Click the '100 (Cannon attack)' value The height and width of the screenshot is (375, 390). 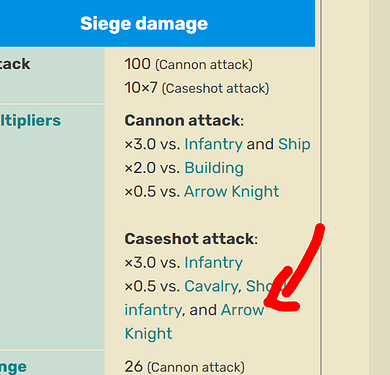click(x=189, y=64)
